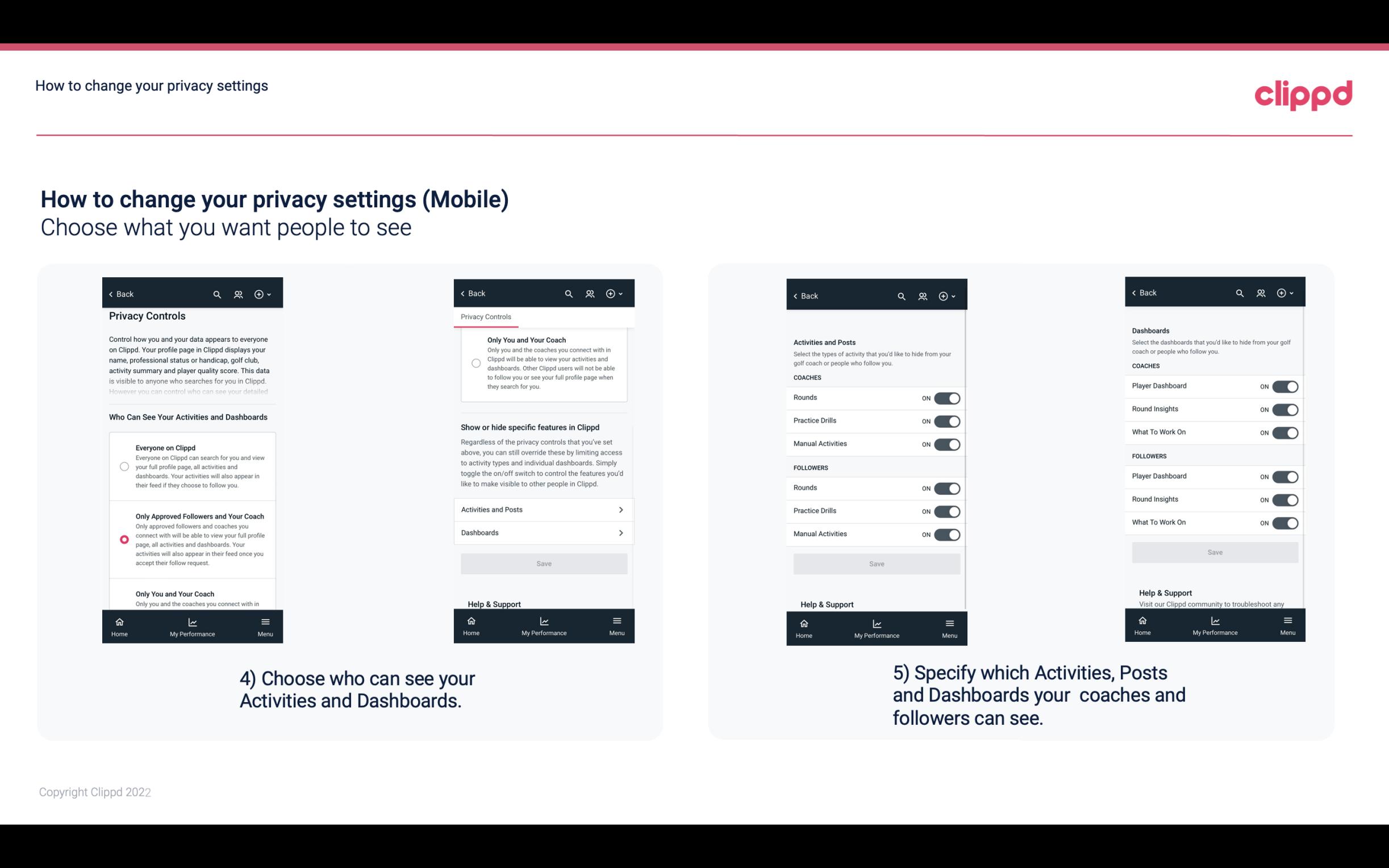Click the Privacy Controls tab
Image resolution: width=1389 pixels, height=868 pixels.
click(x=486, y=317)
